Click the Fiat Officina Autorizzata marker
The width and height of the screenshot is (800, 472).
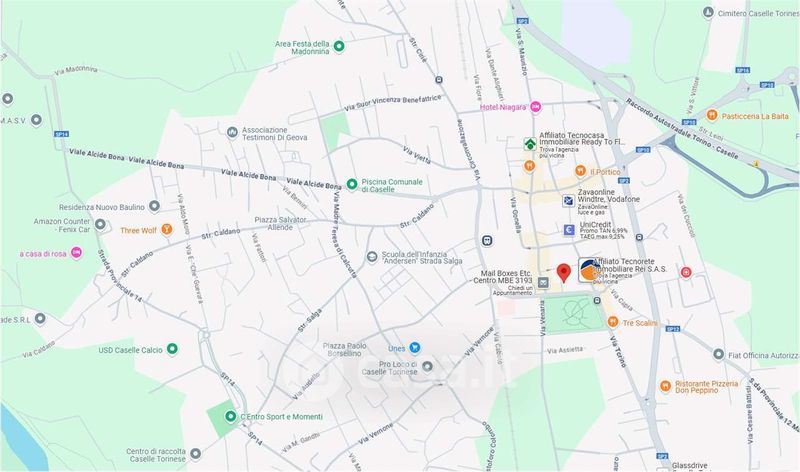click(x=718, y=354)
